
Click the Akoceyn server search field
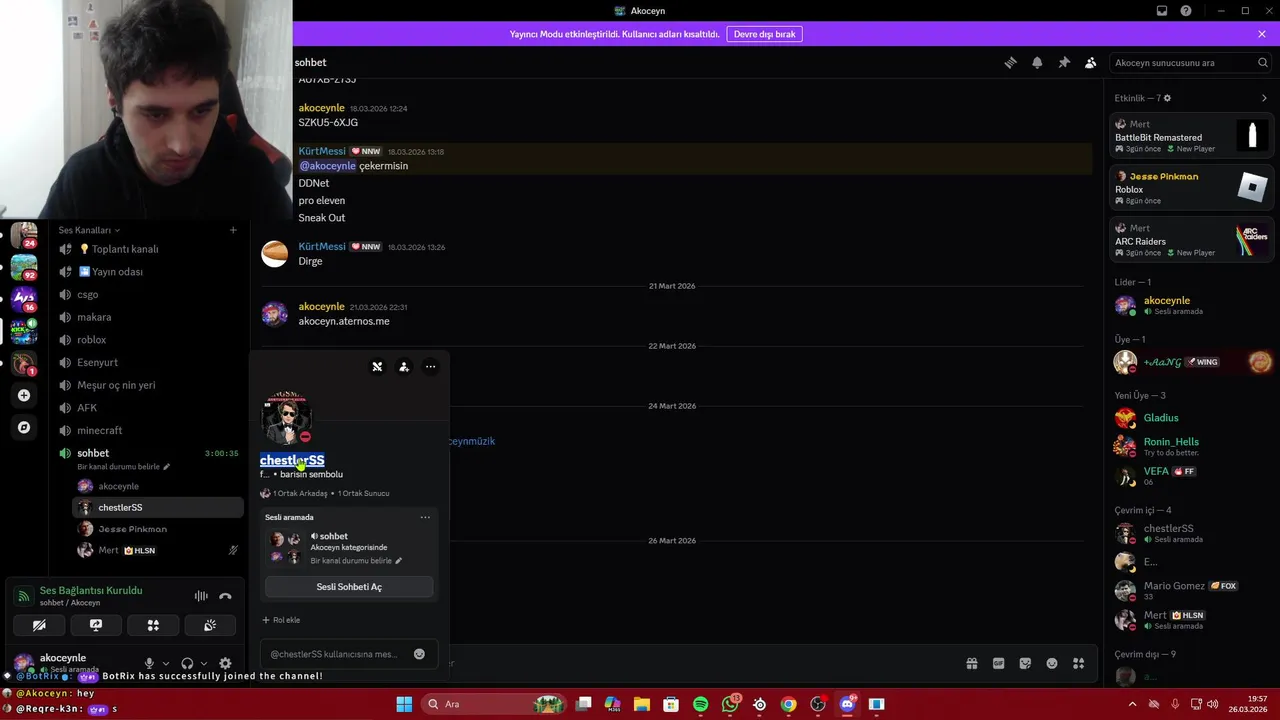(x=1190, y=62)
